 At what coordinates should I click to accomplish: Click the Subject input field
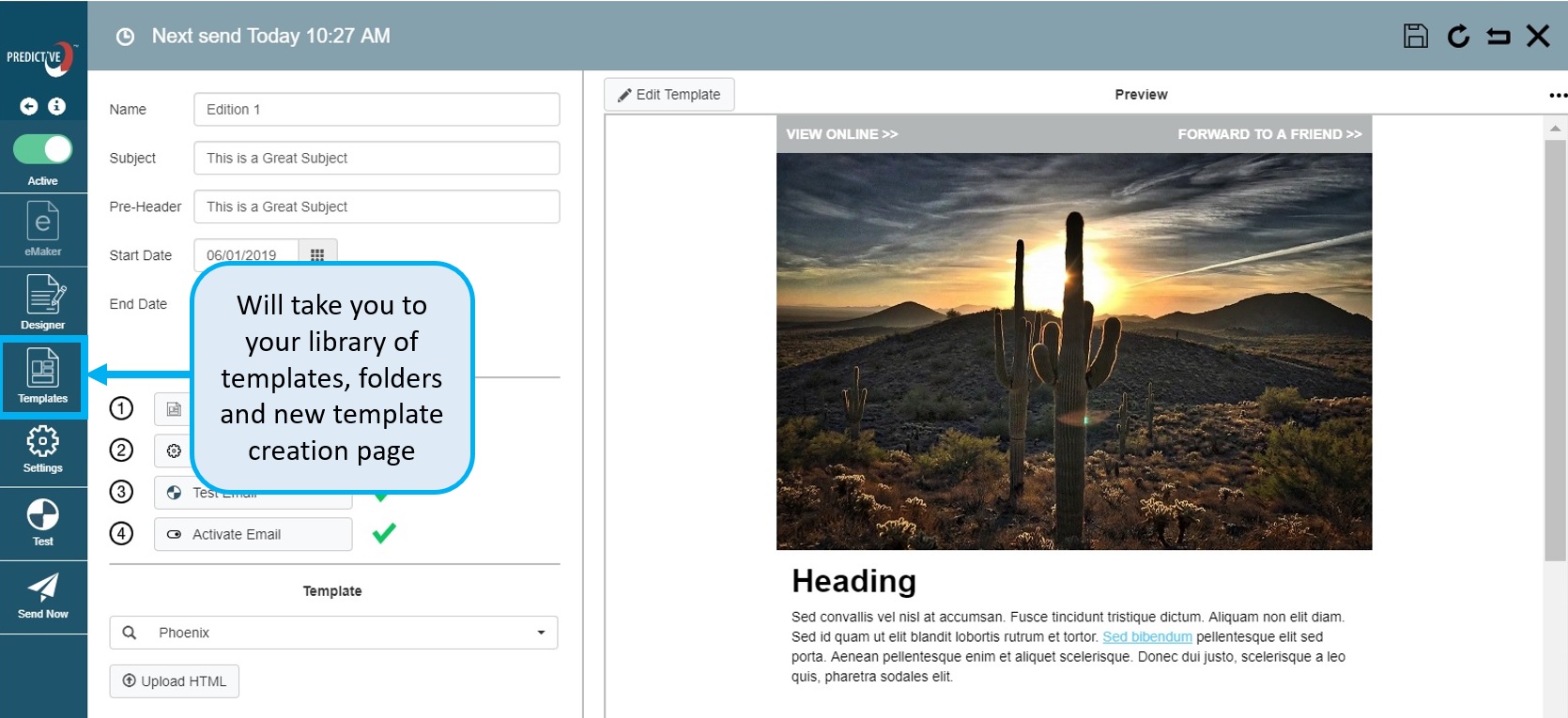point(377,158)
